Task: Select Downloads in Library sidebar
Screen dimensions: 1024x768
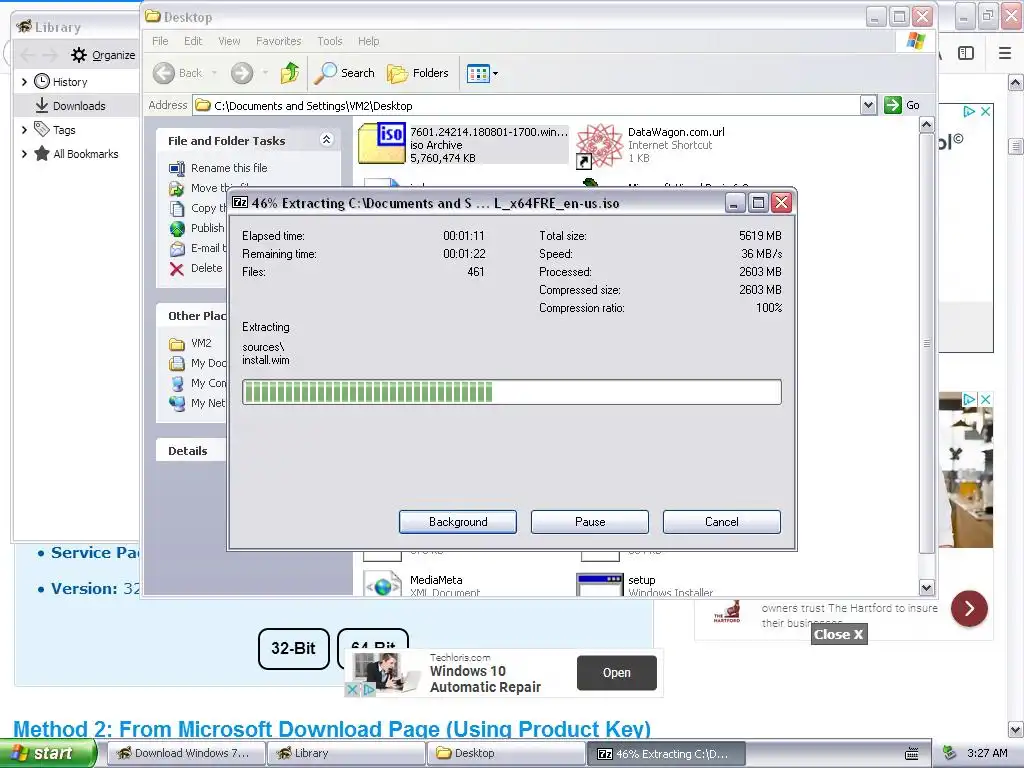Action: tap(77, 106)
